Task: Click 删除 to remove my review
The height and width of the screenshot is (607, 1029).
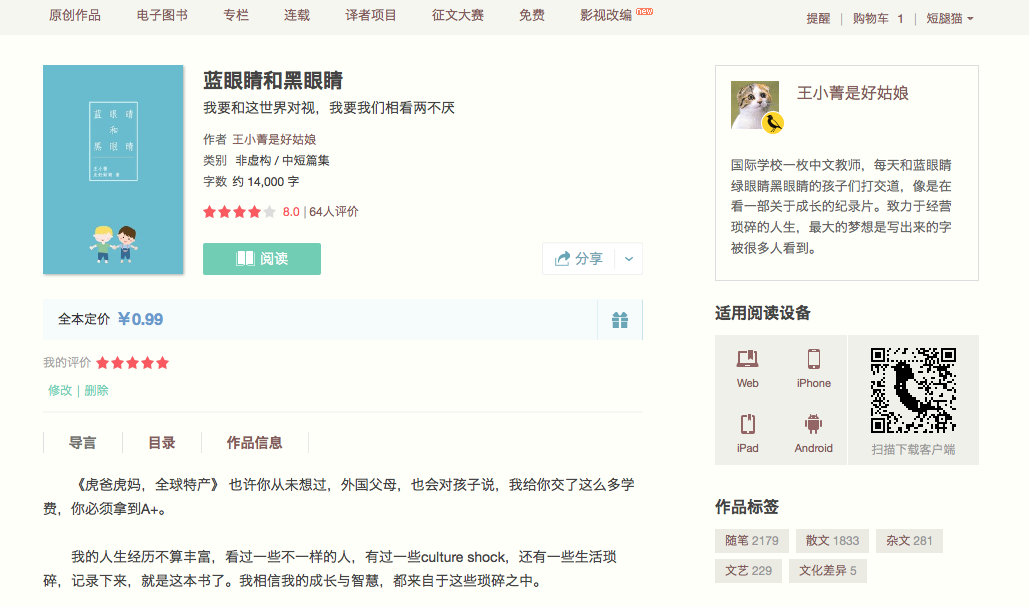Action: [x=97, y=390]
